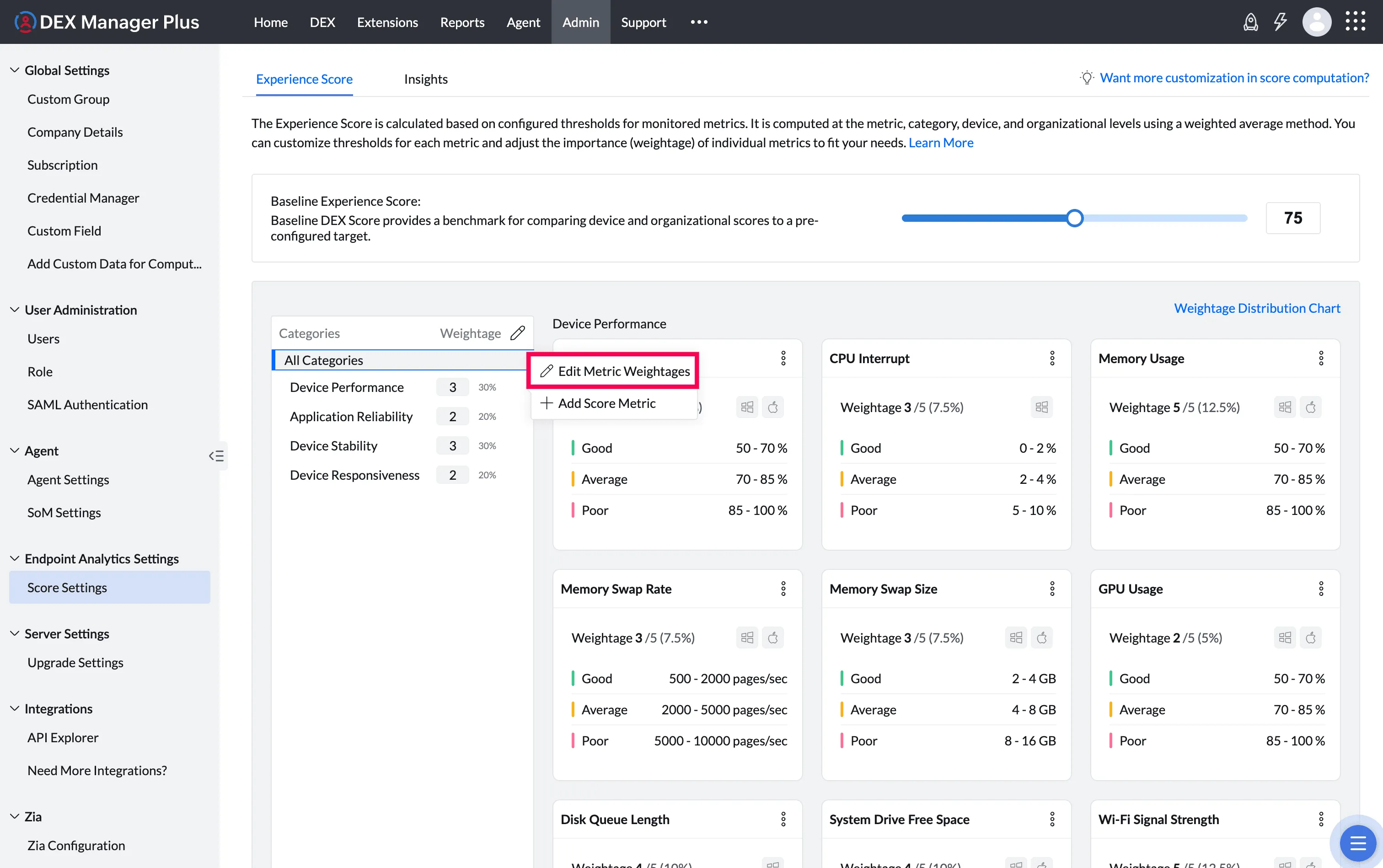1383x868 pixels.
Task: Open System Drive Free Space kebab menu
Action: click(1052, 819)
